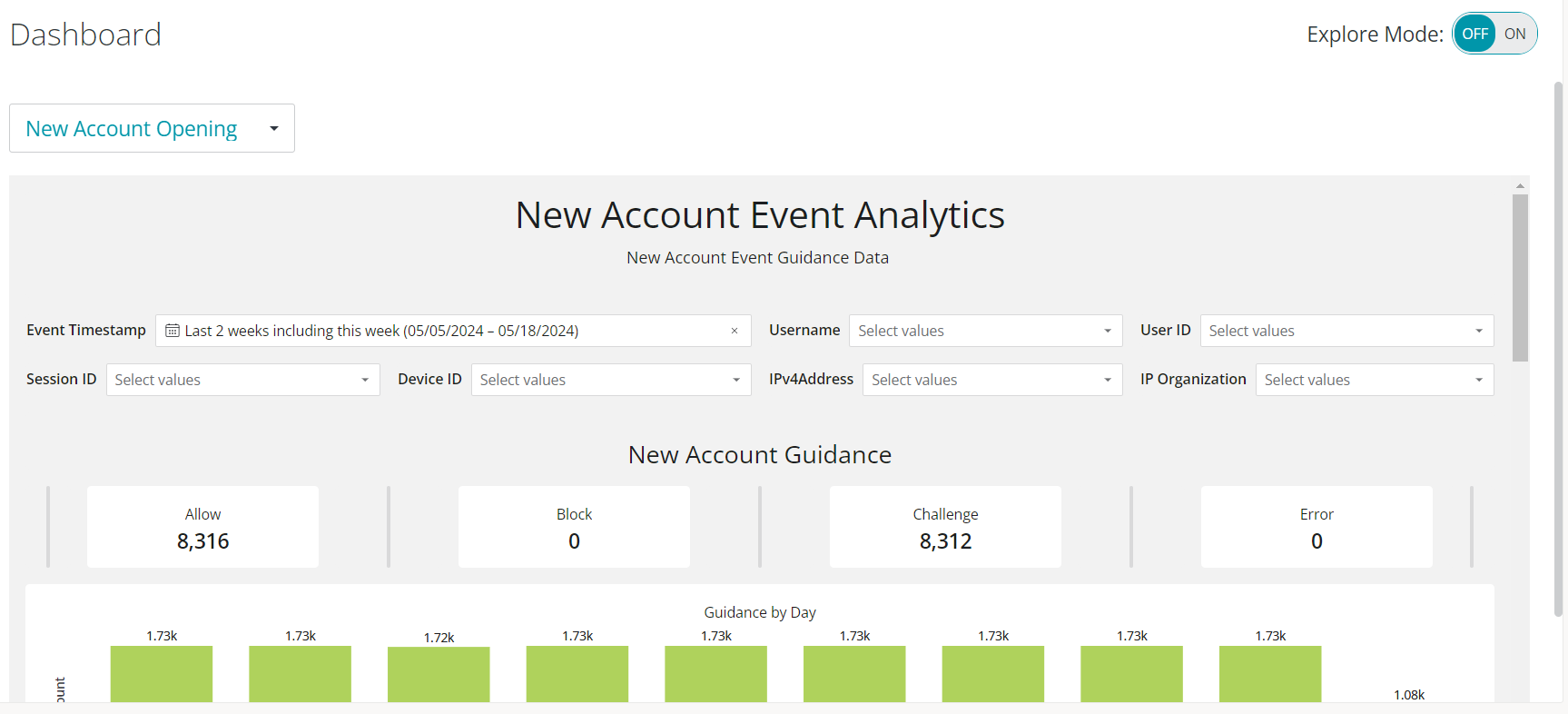Click the Event Timestamp label

tap(86, 330)
